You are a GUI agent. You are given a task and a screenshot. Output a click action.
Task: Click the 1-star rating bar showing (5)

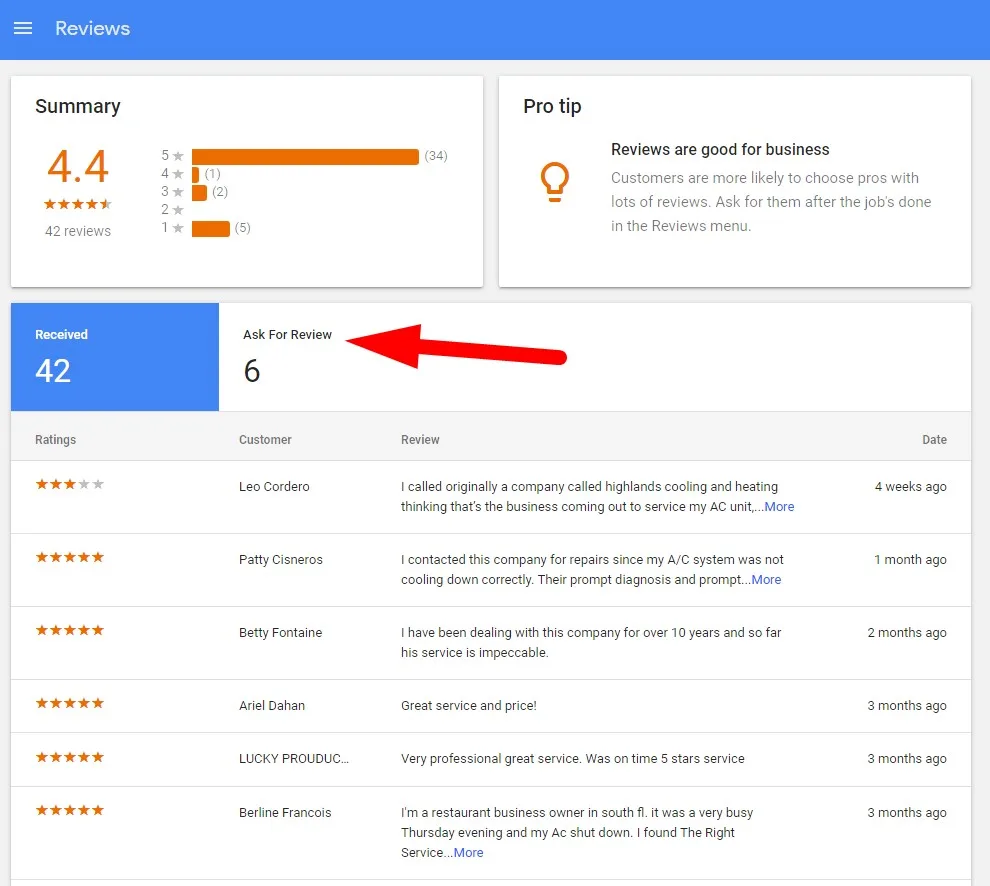point(212,228)
